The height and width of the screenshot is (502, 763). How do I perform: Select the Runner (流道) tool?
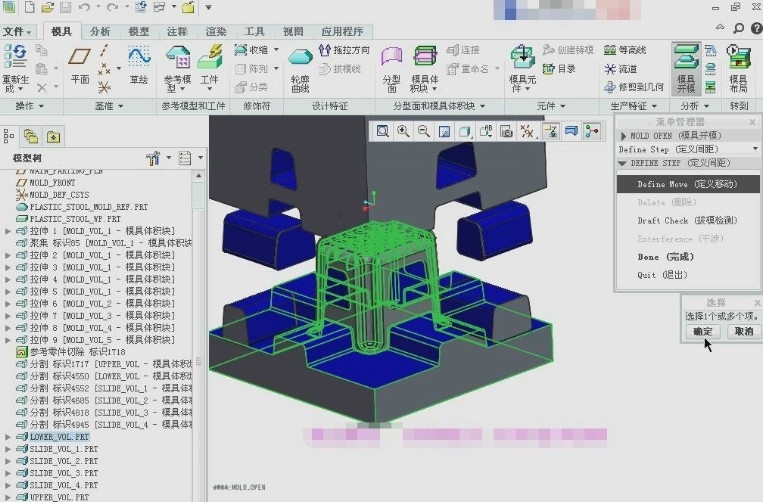click(621, 69)
